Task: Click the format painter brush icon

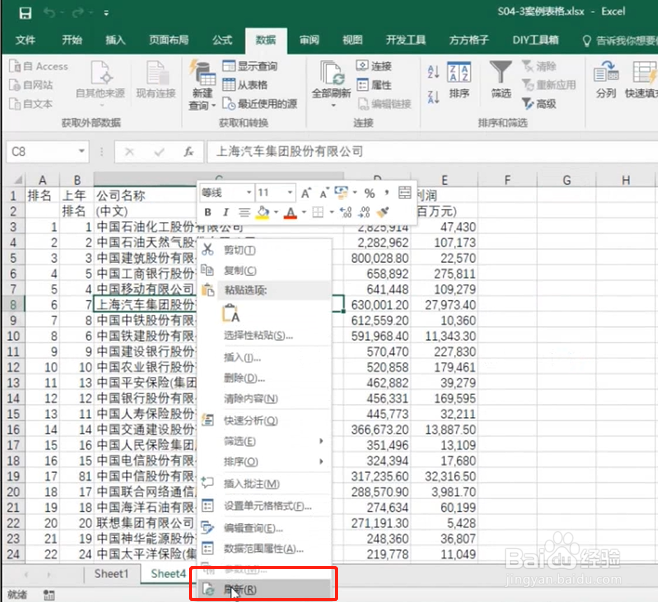Action: pos(383,212)
